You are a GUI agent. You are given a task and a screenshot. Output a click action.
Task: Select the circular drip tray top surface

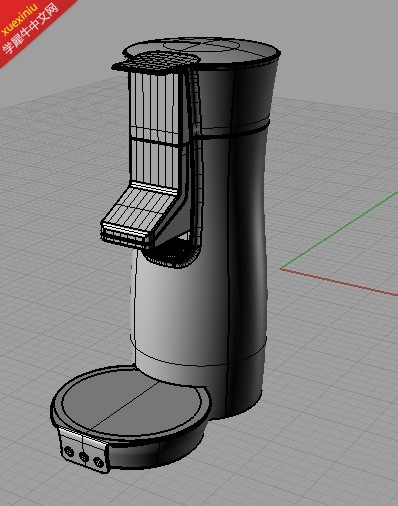click(132, 401)
